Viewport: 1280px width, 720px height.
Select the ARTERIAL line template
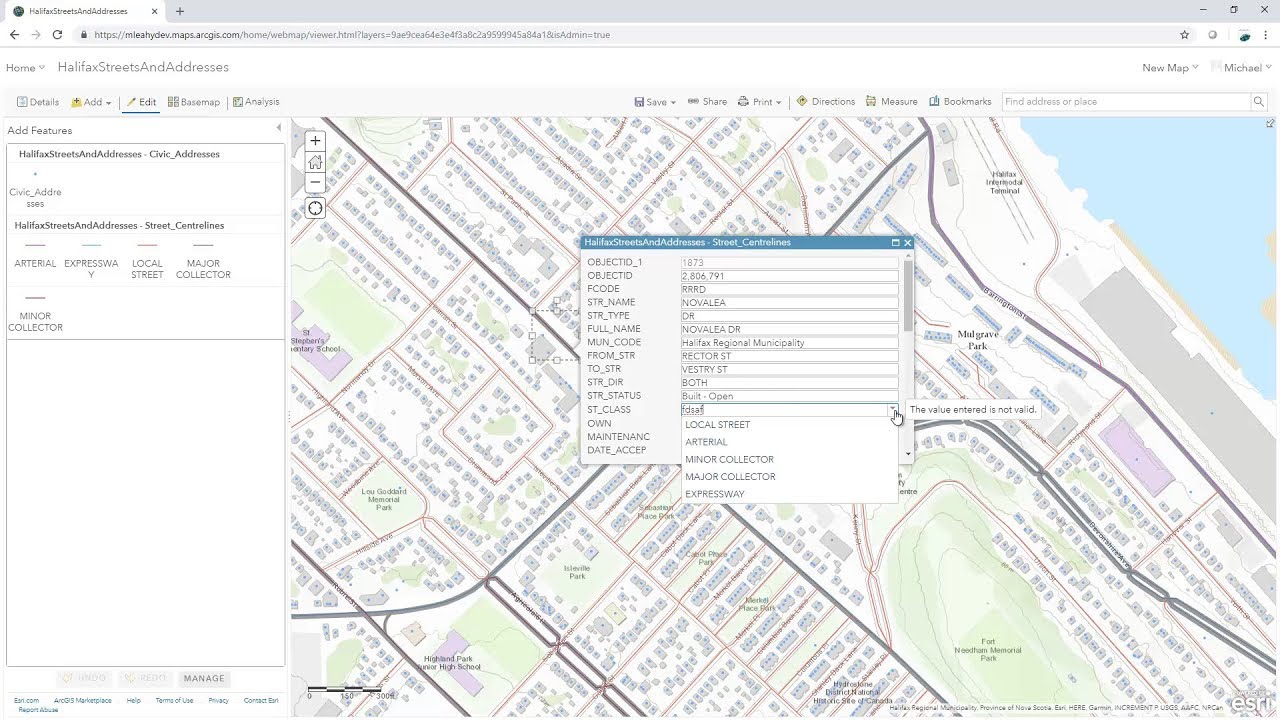click(35, 256)
